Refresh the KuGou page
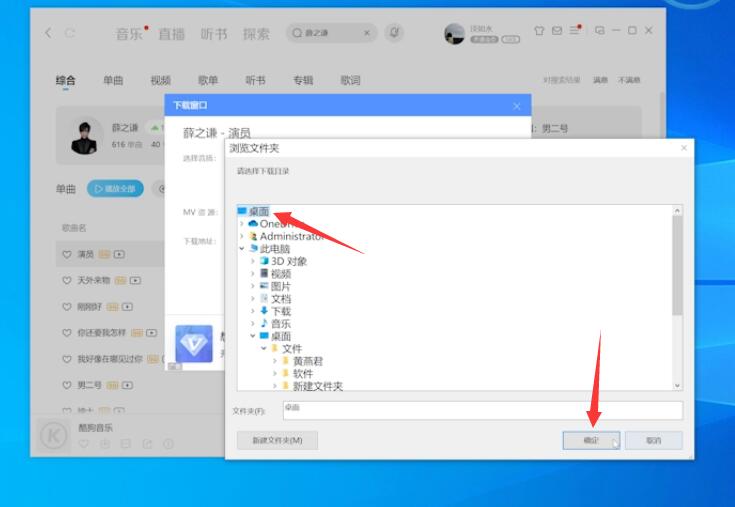The image size is (735, 507). (x=70, y=33)
